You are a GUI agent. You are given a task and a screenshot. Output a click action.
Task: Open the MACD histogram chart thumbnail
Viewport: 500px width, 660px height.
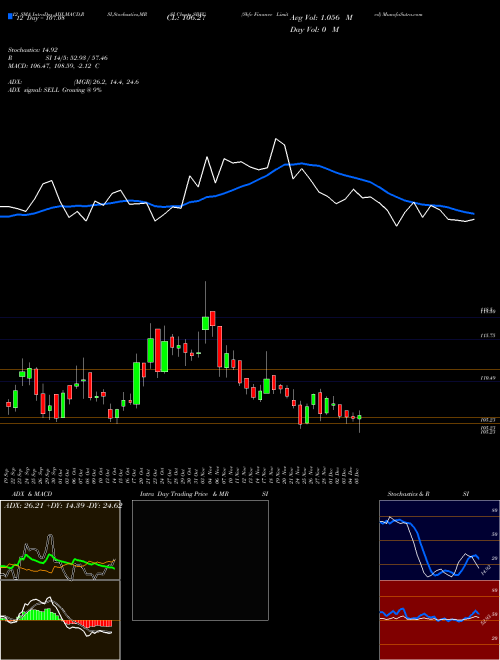[x=60, y=620]
